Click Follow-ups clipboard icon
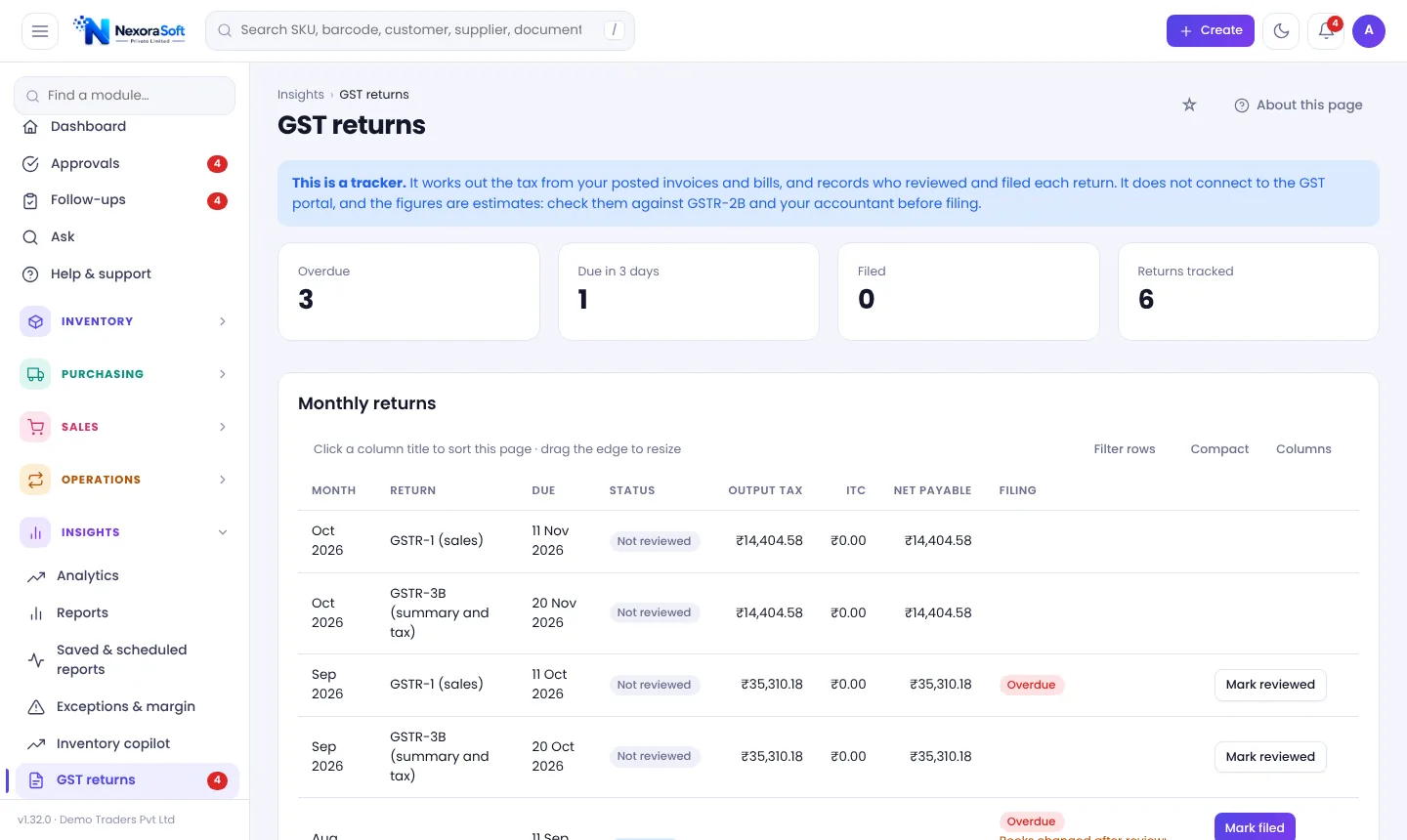The height and width of the screenshot is (840, 1407). point(30,200)
